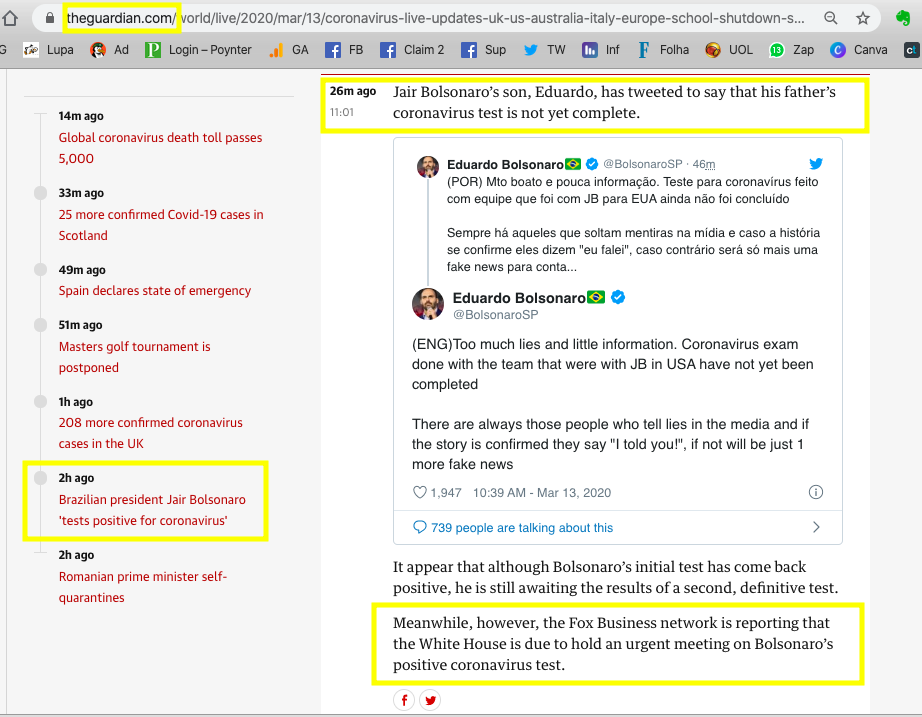Open the Login – Poynter bookmark
The height and width of the screenshot is (717, 922).
tap(199, 50)
